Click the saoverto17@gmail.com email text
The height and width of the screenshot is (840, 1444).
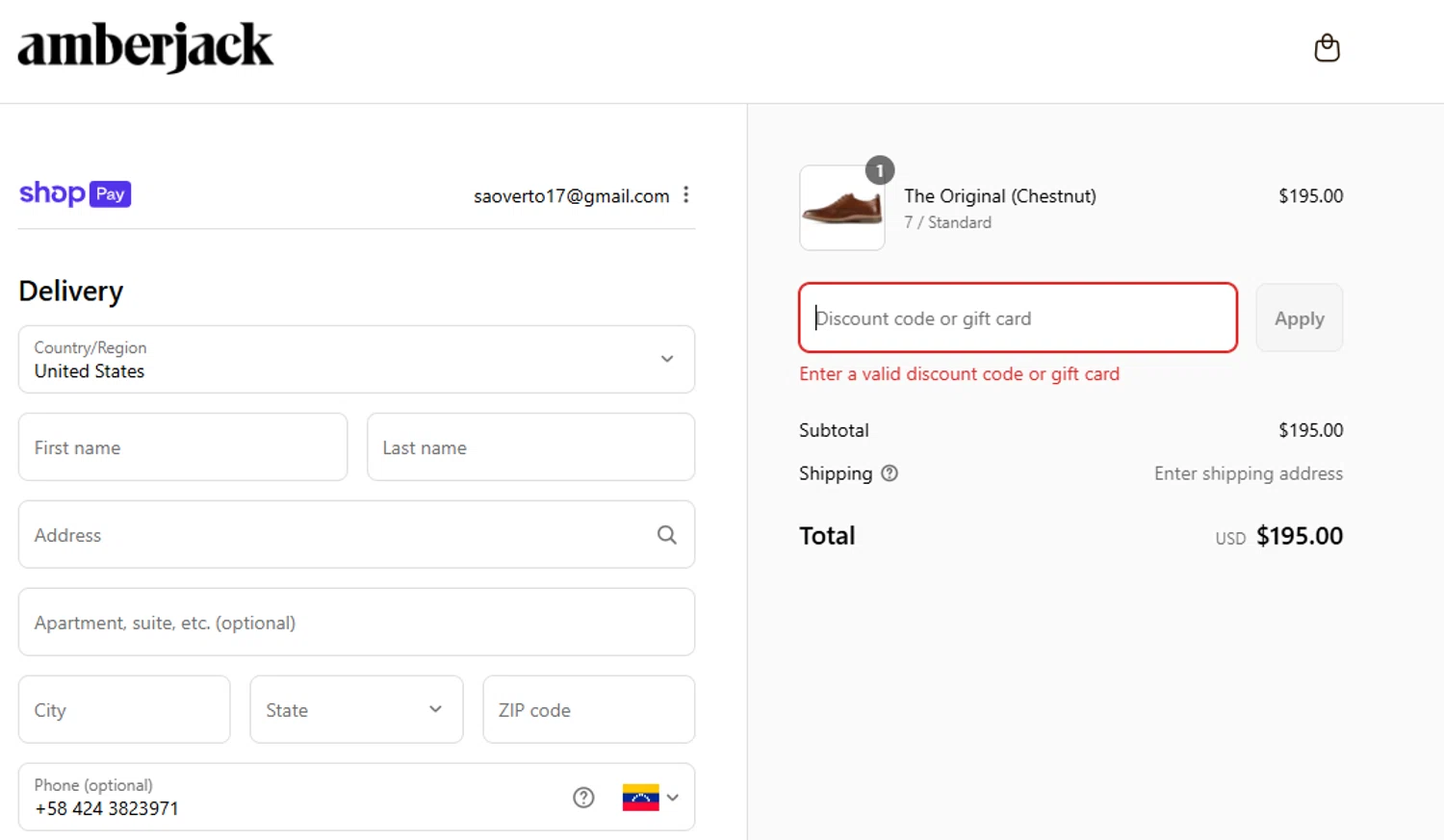pyautogui.click(x=571, y=196)
